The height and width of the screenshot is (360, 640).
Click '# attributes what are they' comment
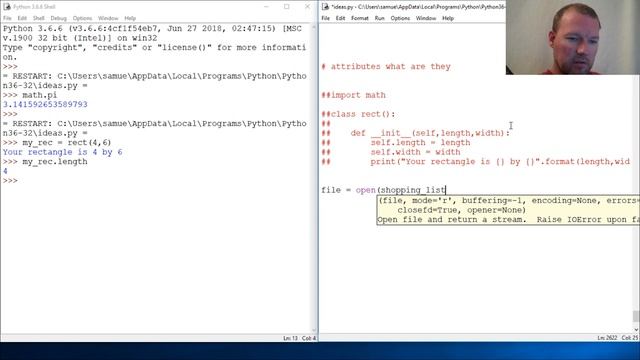[x=386, y=67]
